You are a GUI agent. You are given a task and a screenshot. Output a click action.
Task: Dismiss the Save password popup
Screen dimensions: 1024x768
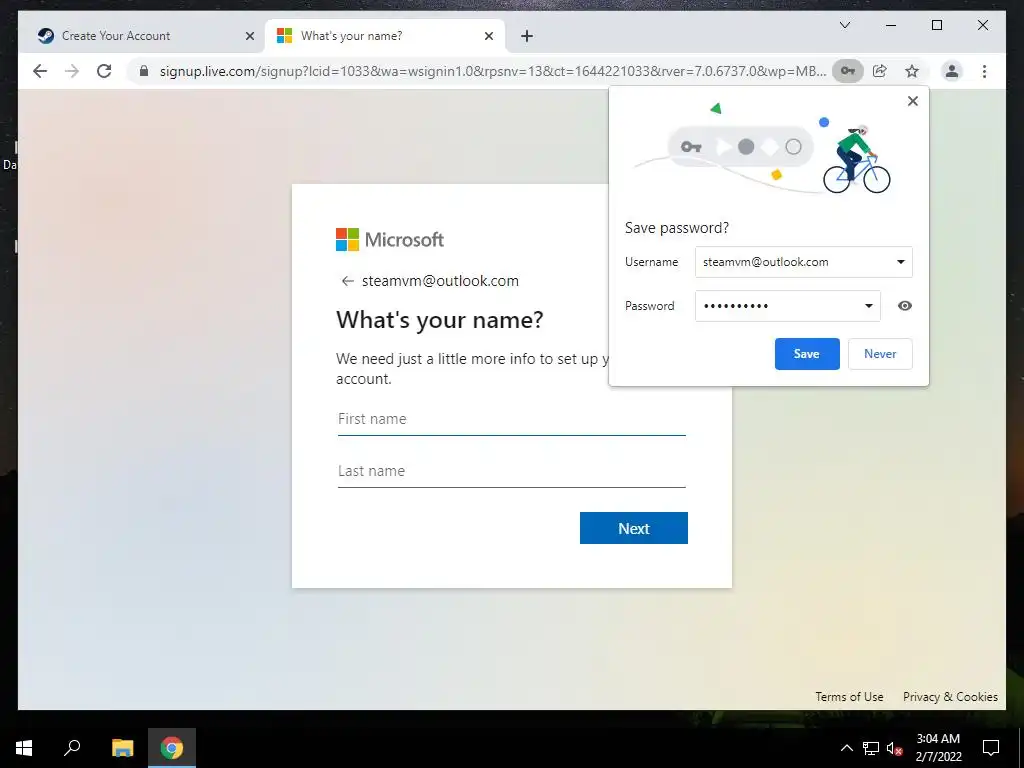pyautogui.click(x=913, y=101)
